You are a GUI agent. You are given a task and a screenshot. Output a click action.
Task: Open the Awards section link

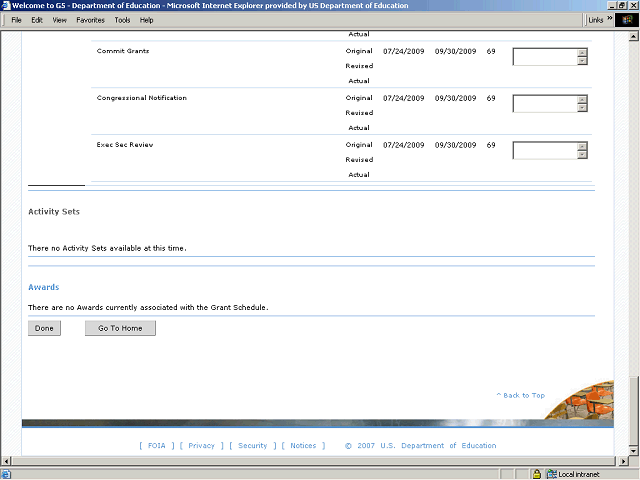tap(44, 287)
